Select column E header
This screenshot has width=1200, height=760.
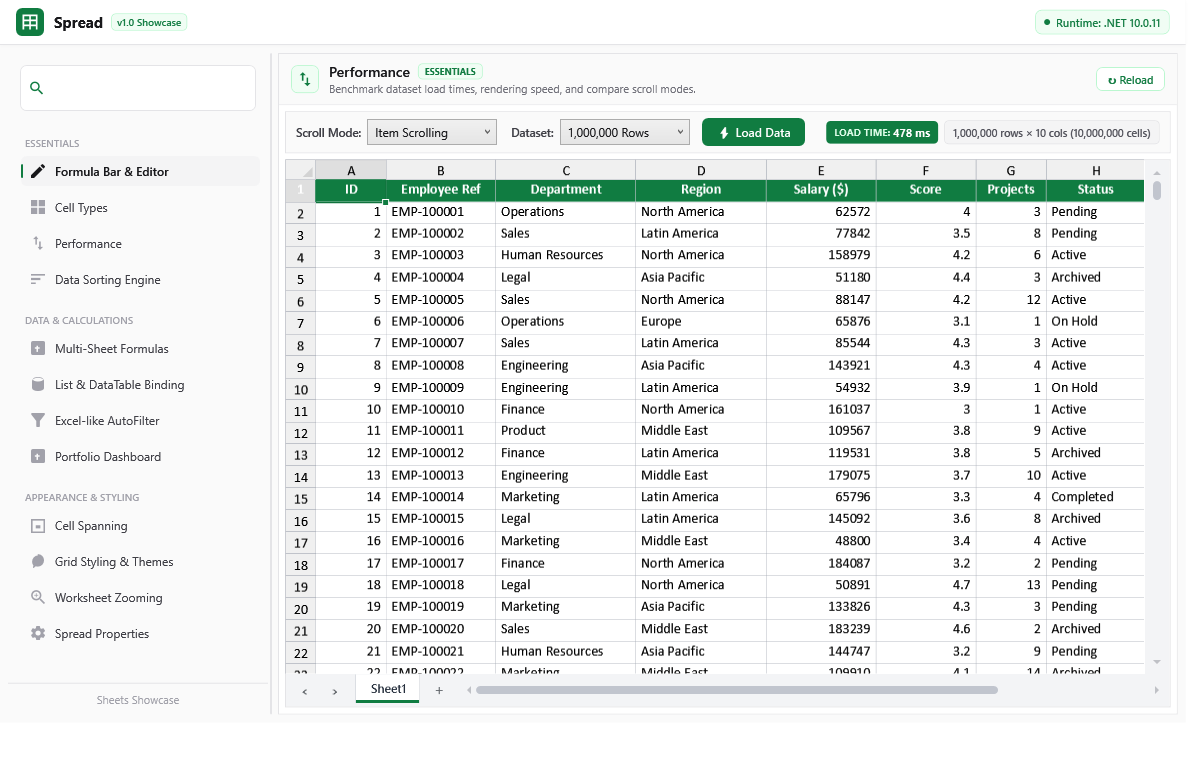(x=821, y=170)
